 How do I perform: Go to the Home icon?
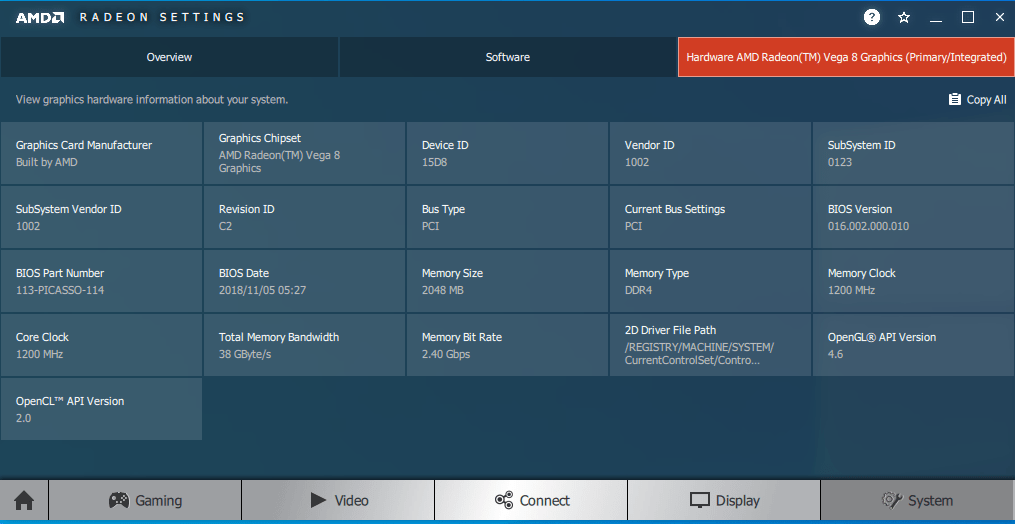pos(24,500)
